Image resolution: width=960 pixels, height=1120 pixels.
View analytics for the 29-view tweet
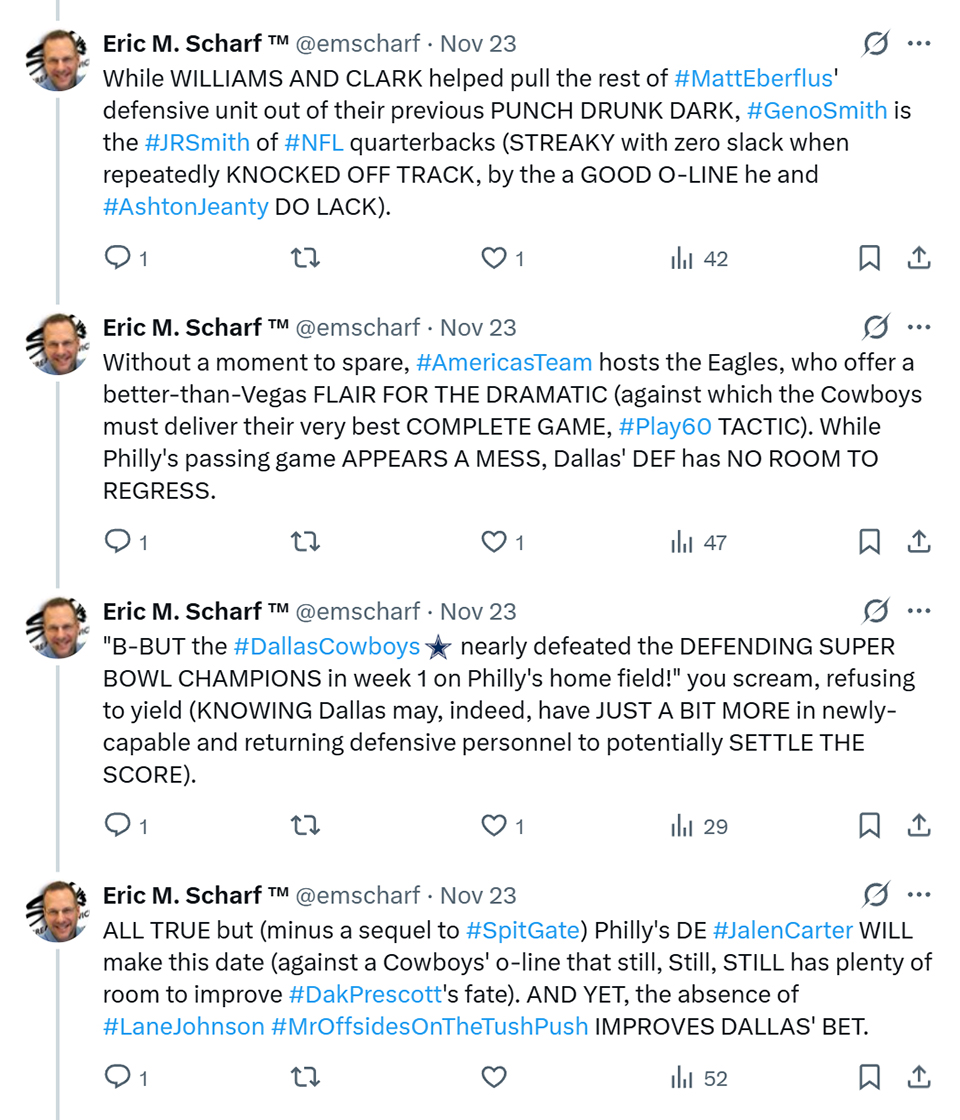(699, 827)
